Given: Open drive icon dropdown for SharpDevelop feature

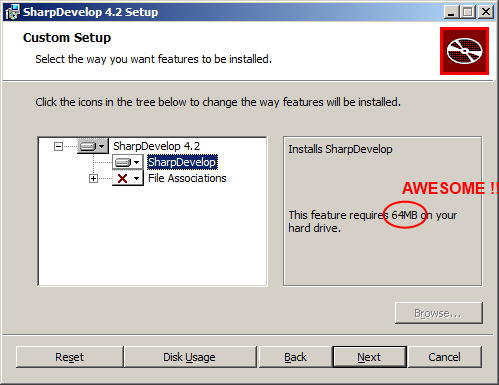Looking at the screenshot, I should click(x=128, y=162).
